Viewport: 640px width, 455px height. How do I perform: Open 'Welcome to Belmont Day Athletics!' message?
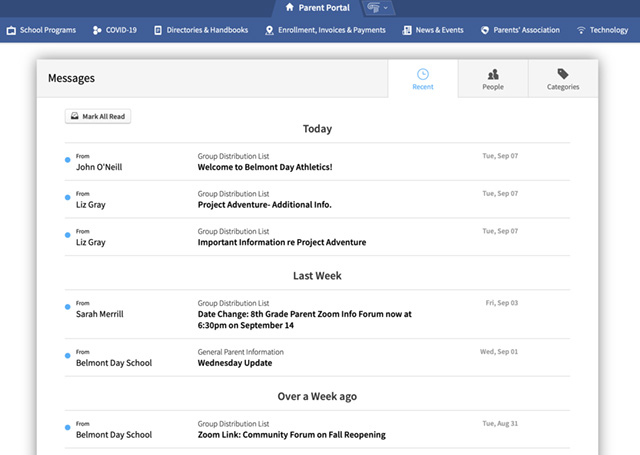pos(264,167)
